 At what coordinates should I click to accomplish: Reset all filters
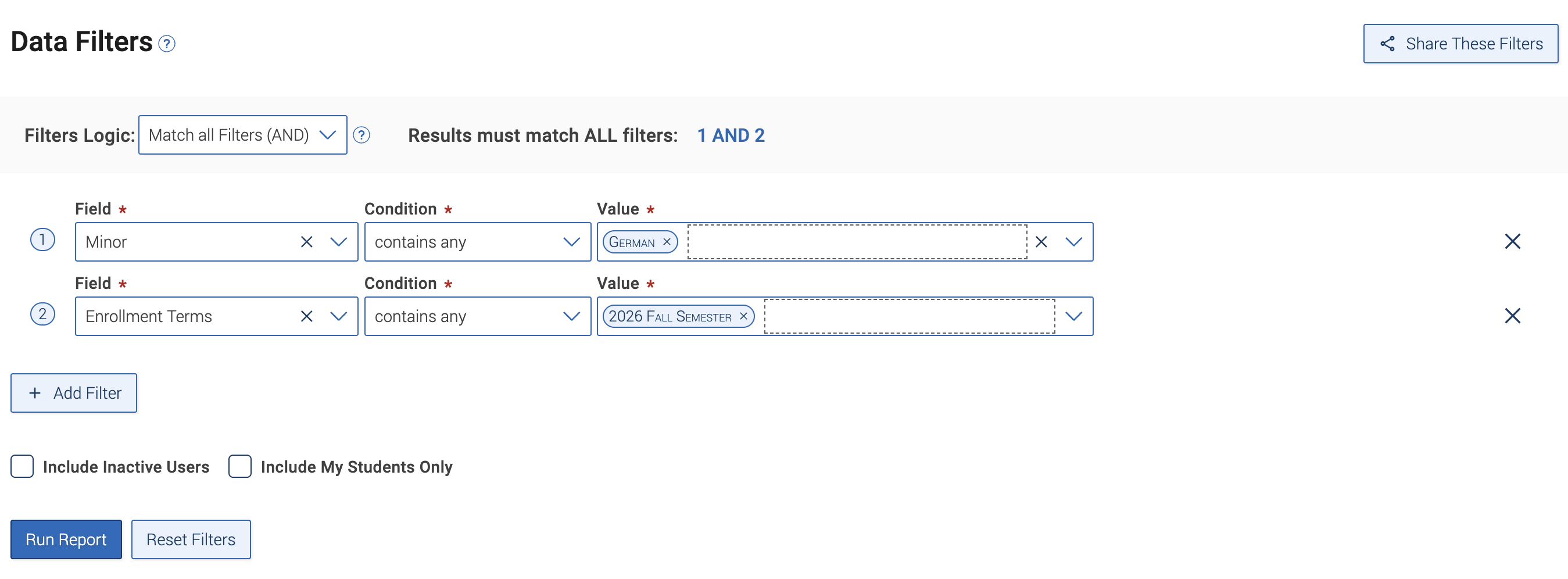191,539
